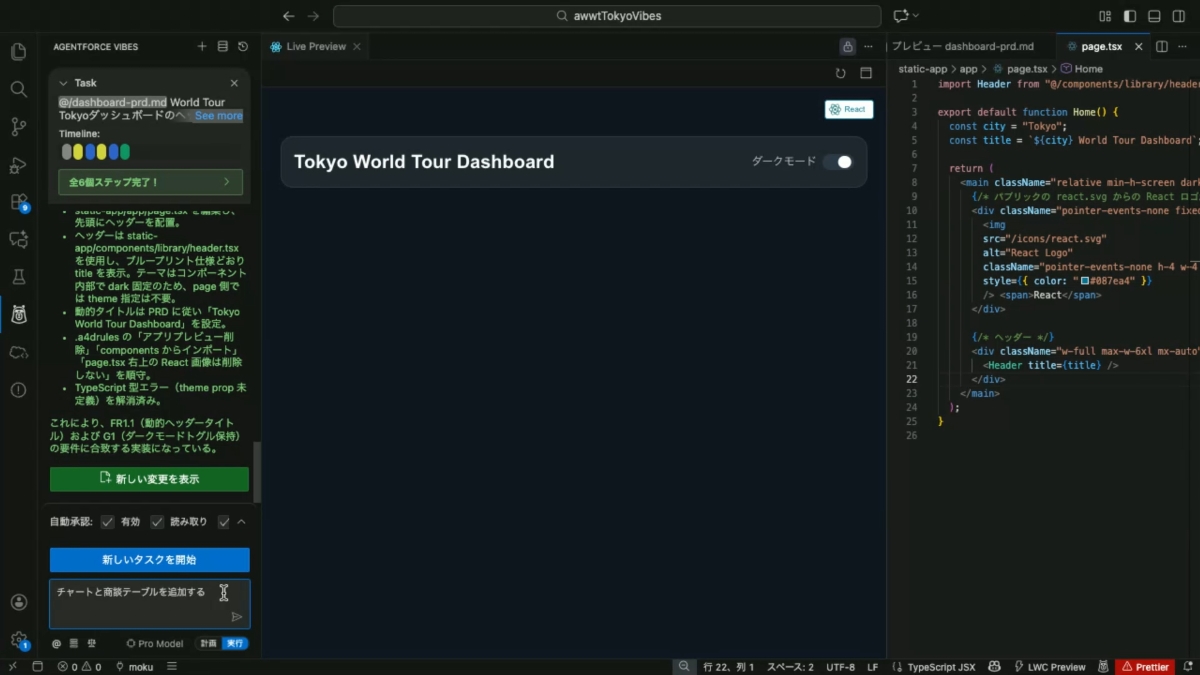This screenshot has height=675, width=1200.
Task: Expand the auto-approve options caret
Action: (241, 522)
